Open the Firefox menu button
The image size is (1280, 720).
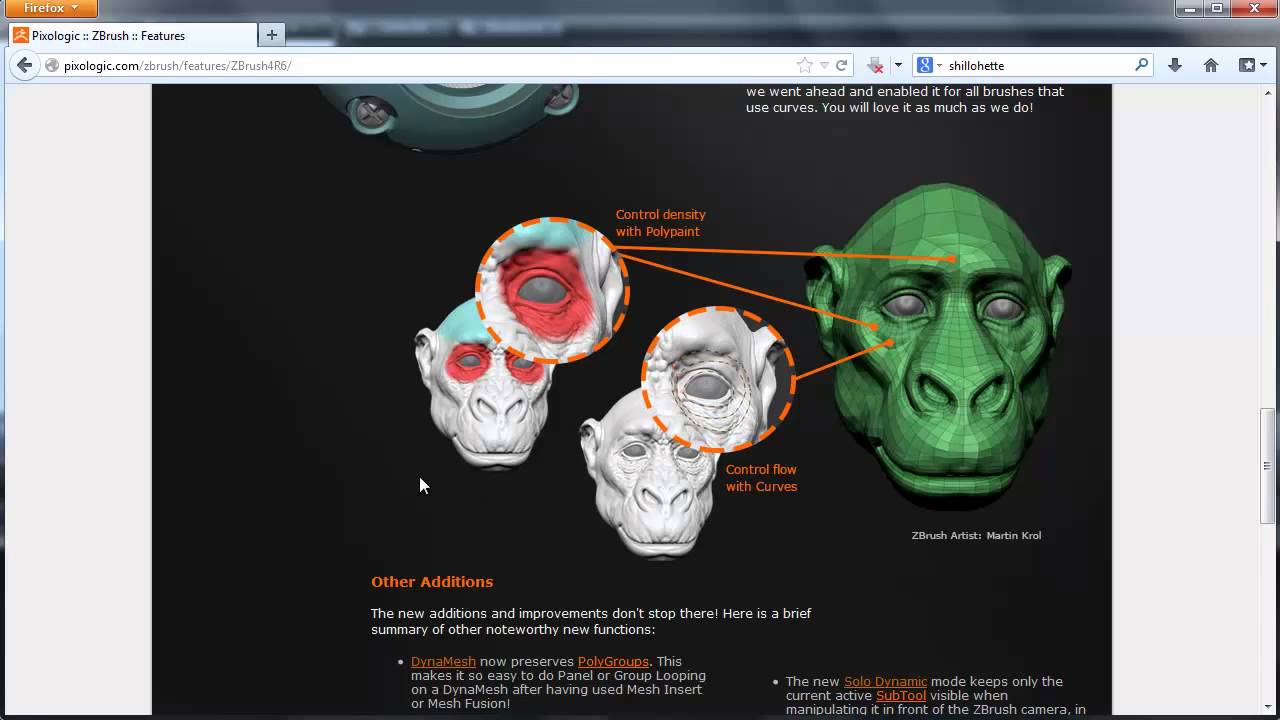click(x=50, y=9)
